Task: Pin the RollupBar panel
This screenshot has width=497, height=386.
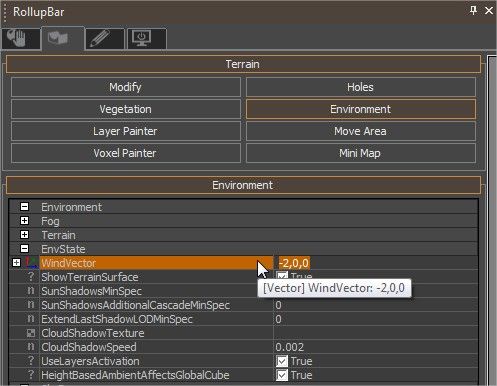Action: (x=473, y=11)
